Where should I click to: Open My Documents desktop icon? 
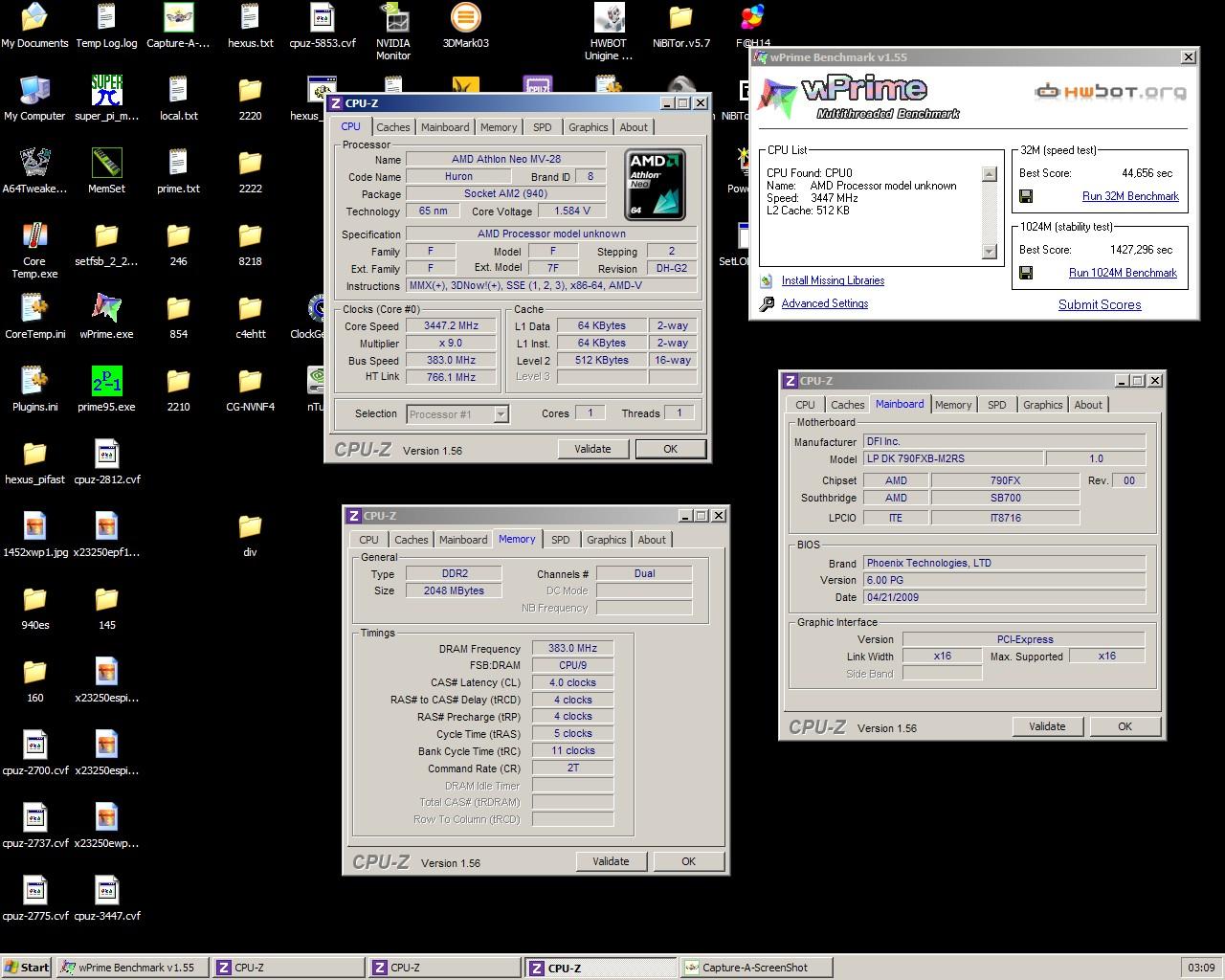click(34, 26)
